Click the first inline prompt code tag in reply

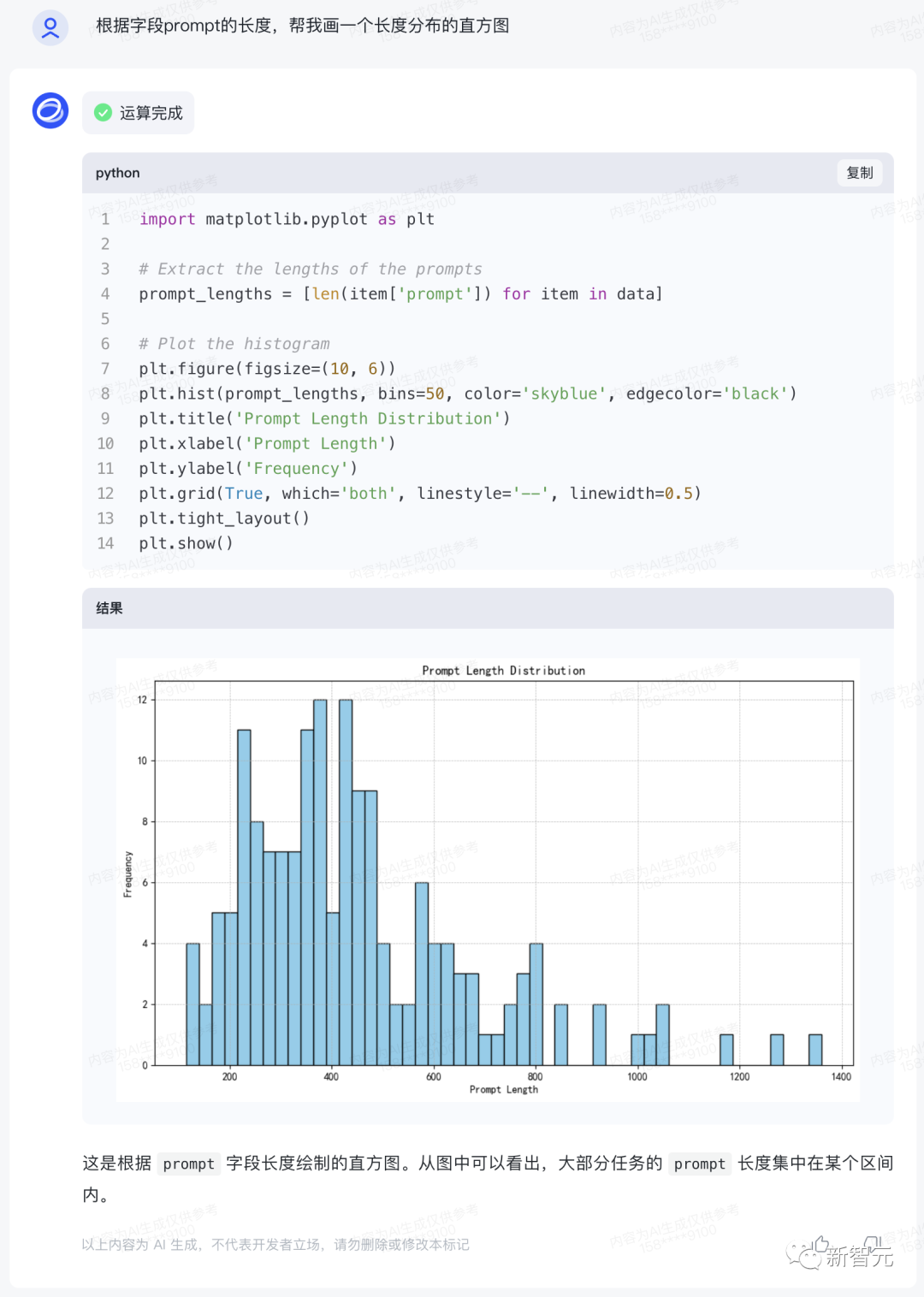pyautogui.click(x=188, y=1164)
